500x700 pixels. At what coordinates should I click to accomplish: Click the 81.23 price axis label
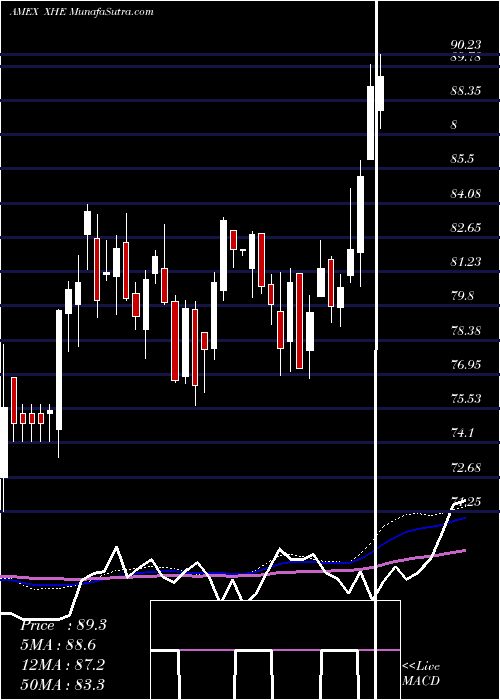(466, 262)
